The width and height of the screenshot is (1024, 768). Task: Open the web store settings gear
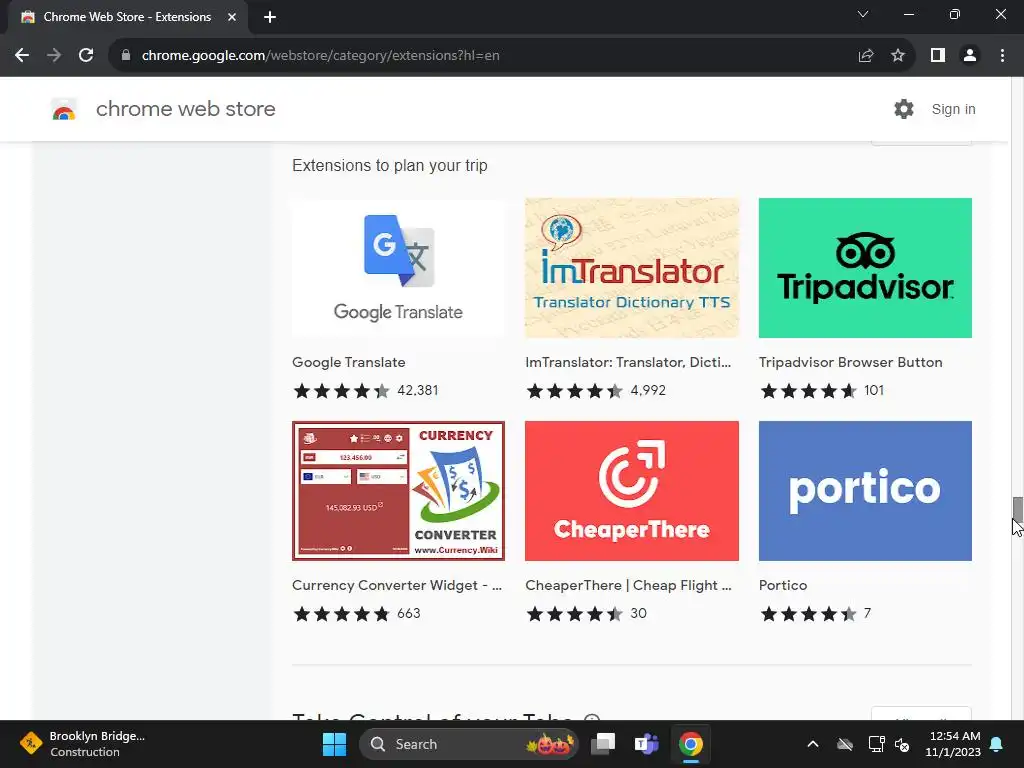point(904,109)
